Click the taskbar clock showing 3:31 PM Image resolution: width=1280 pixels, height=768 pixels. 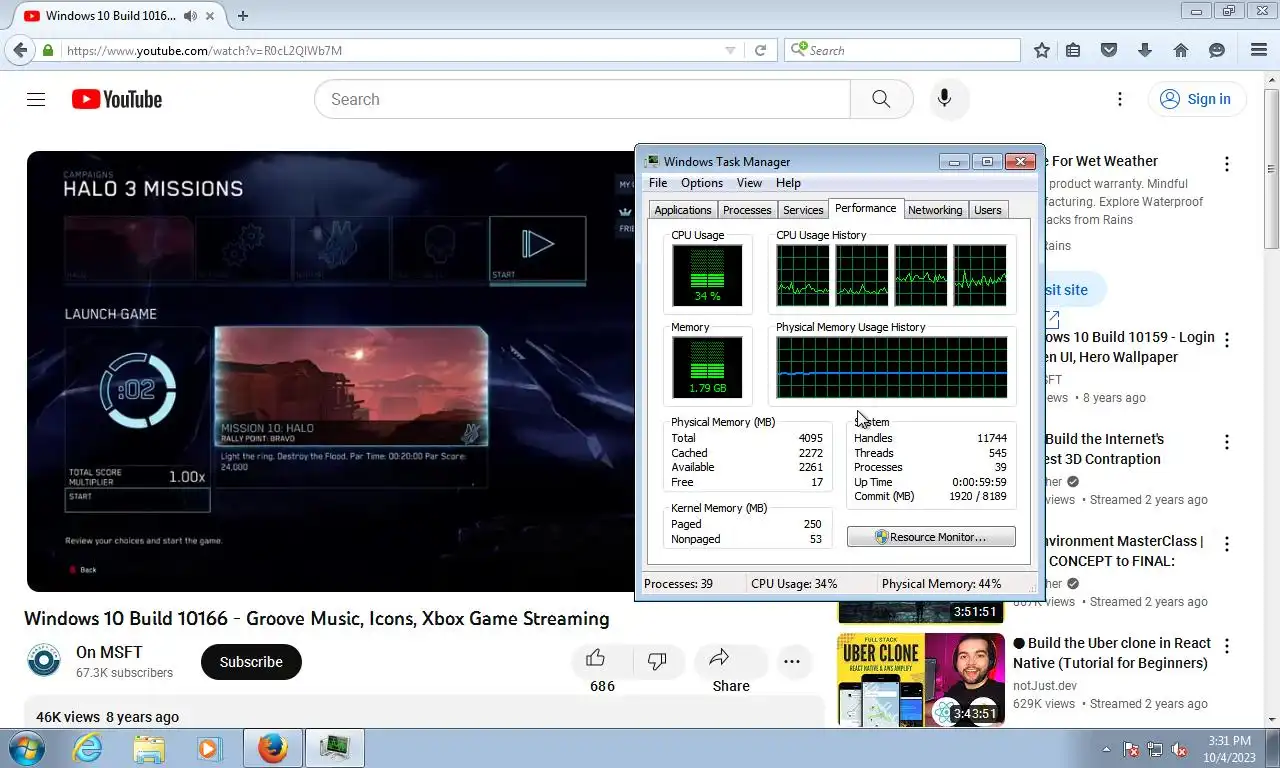click(1229, 748)
